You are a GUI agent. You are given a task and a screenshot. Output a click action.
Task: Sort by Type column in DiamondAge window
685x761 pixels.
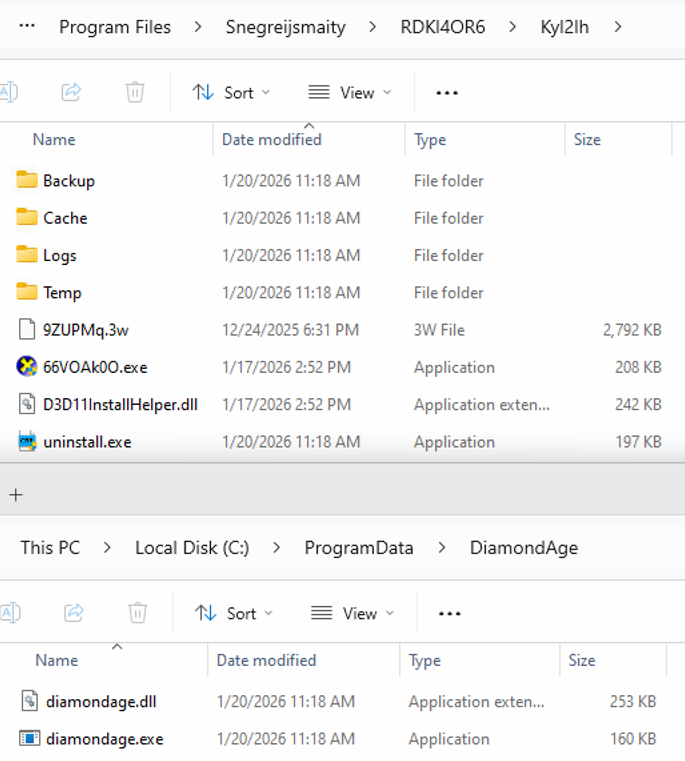[x=425, y=661]
